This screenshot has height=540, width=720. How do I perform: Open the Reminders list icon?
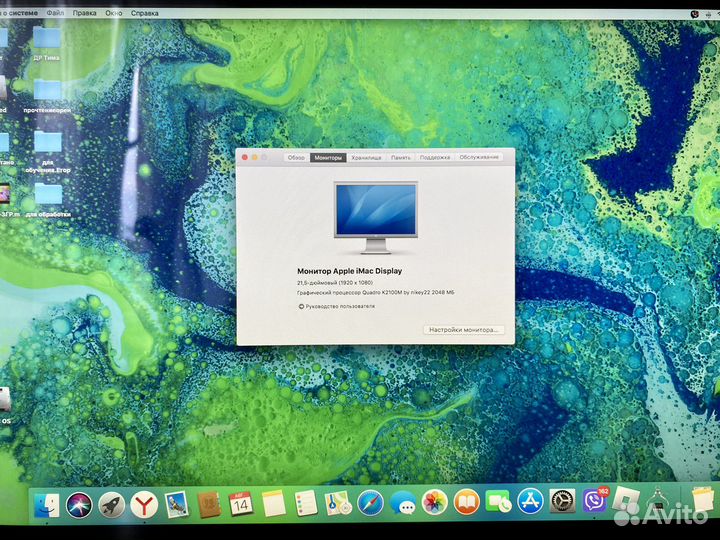pyautogui.click(x=305, y=503)
